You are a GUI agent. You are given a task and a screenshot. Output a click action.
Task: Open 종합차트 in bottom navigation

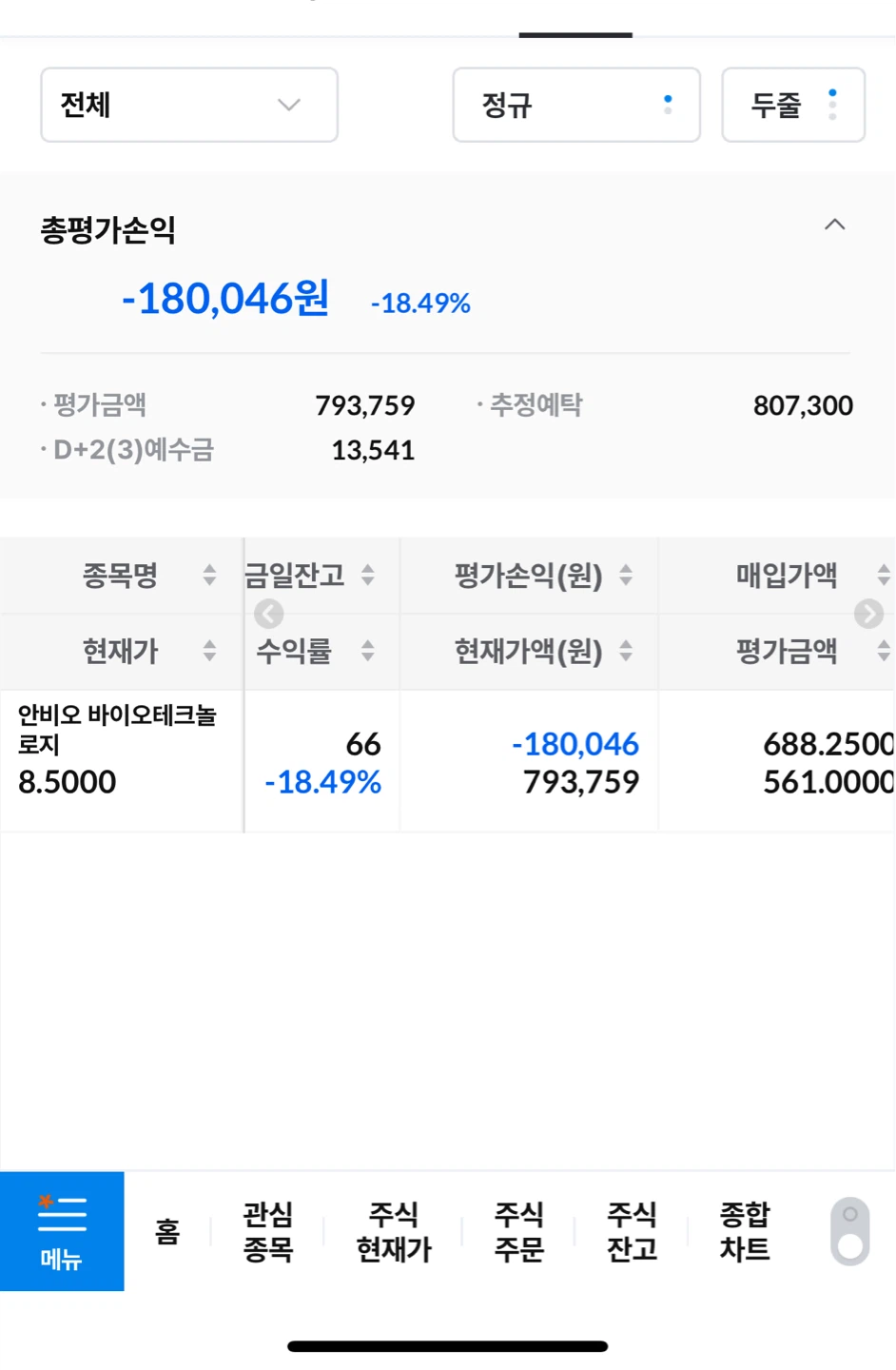tap(745, 1231)
